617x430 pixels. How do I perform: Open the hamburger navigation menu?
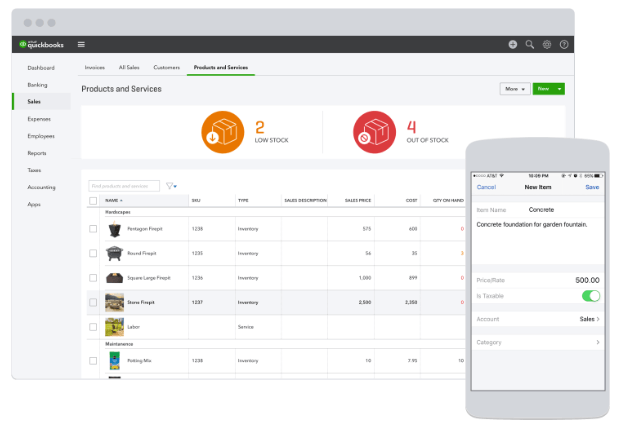[81, 44]
